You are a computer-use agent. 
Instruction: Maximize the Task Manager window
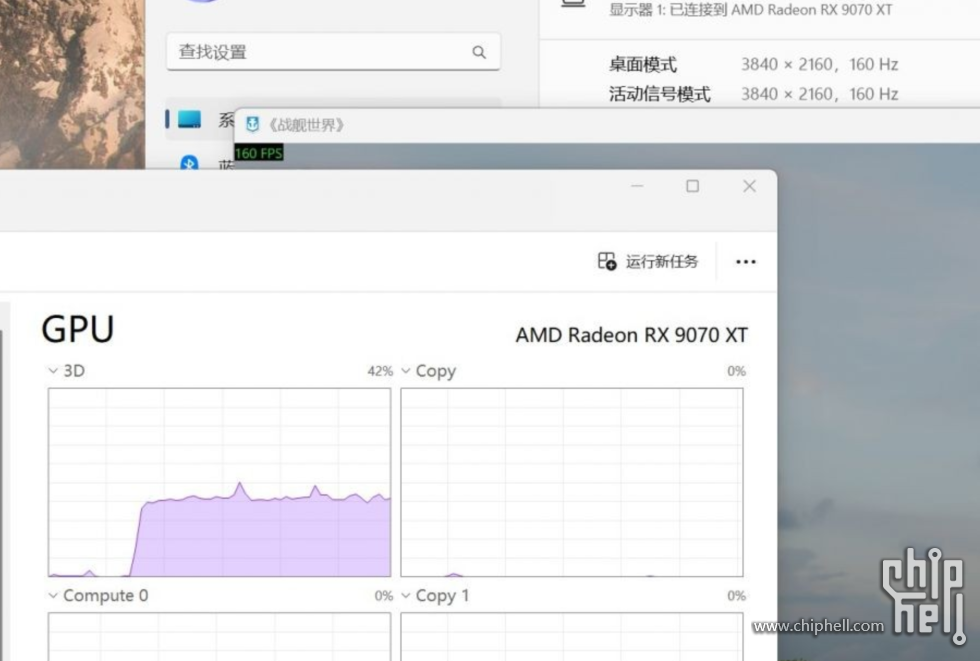pos(692,186)
